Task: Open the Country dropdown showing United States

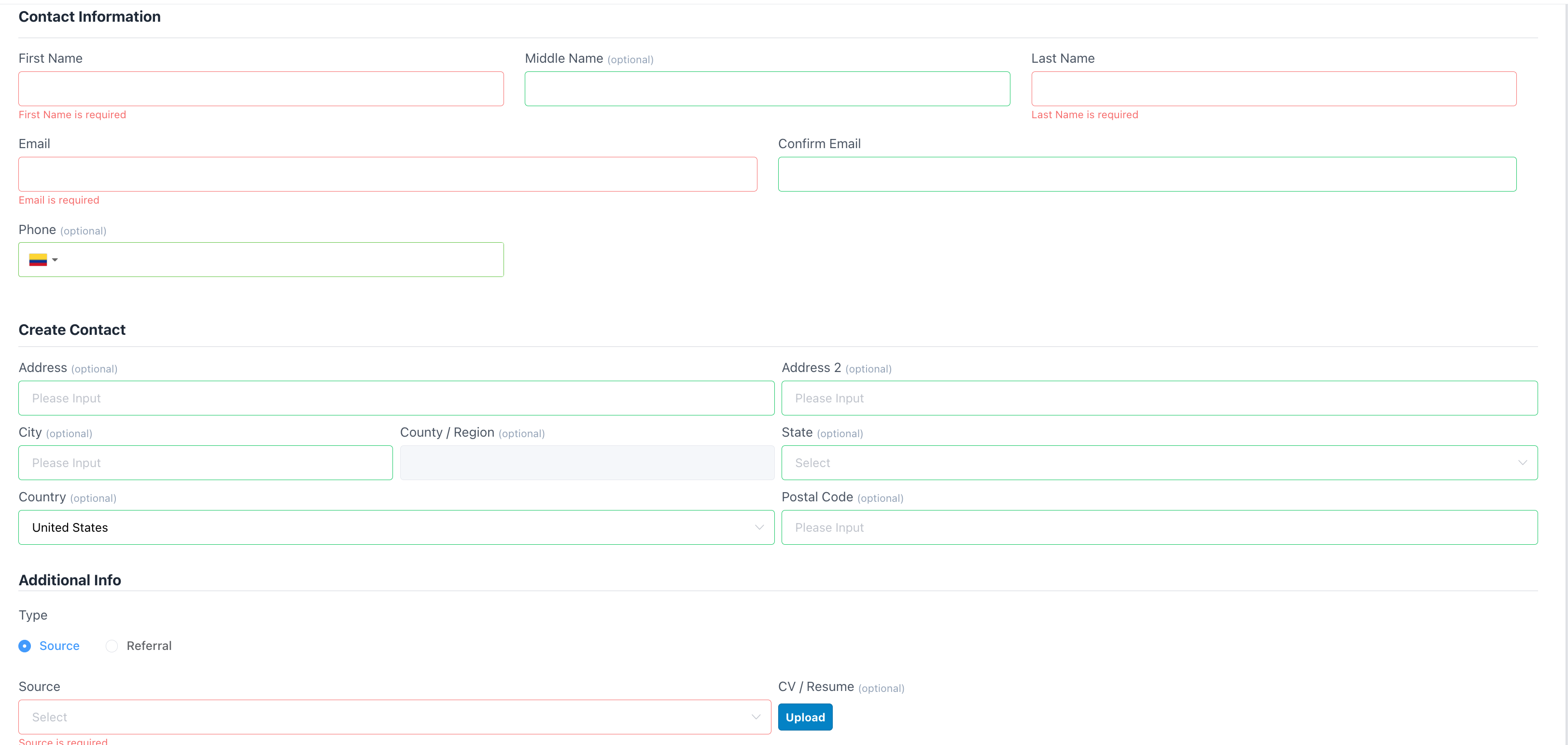Action: point(396,527)
